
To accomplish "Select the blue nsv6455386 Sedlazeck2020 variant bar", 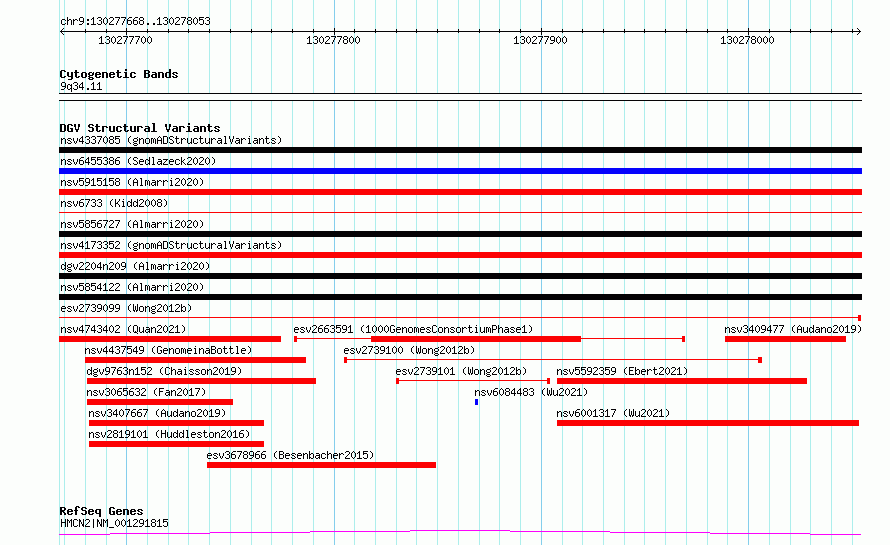I will [460, 171].
